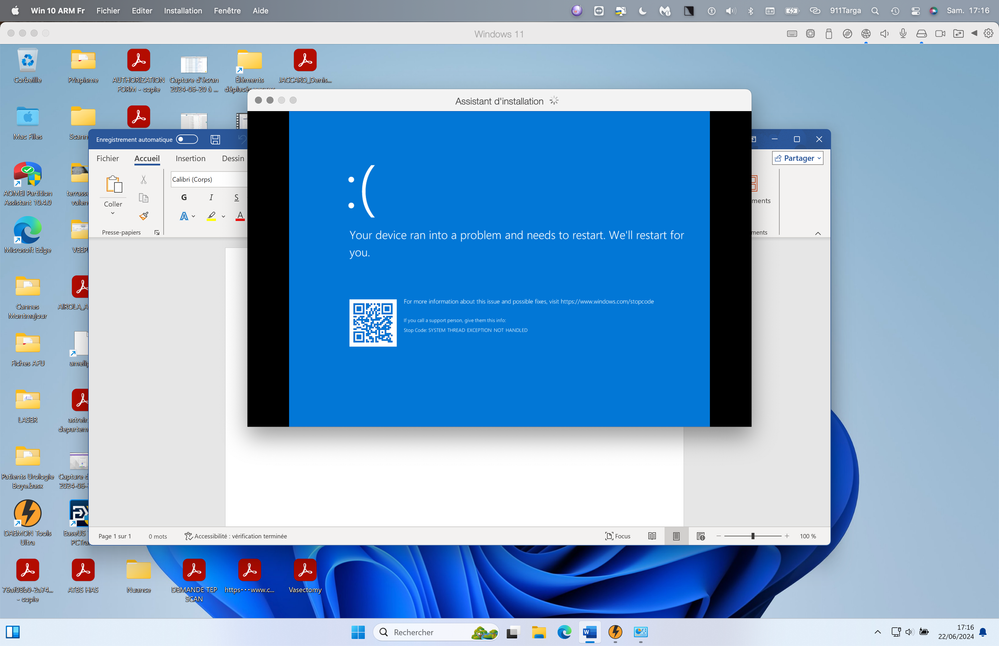Select the DAEMON Tools Ultra desktop shortcut

pos(27,523)
